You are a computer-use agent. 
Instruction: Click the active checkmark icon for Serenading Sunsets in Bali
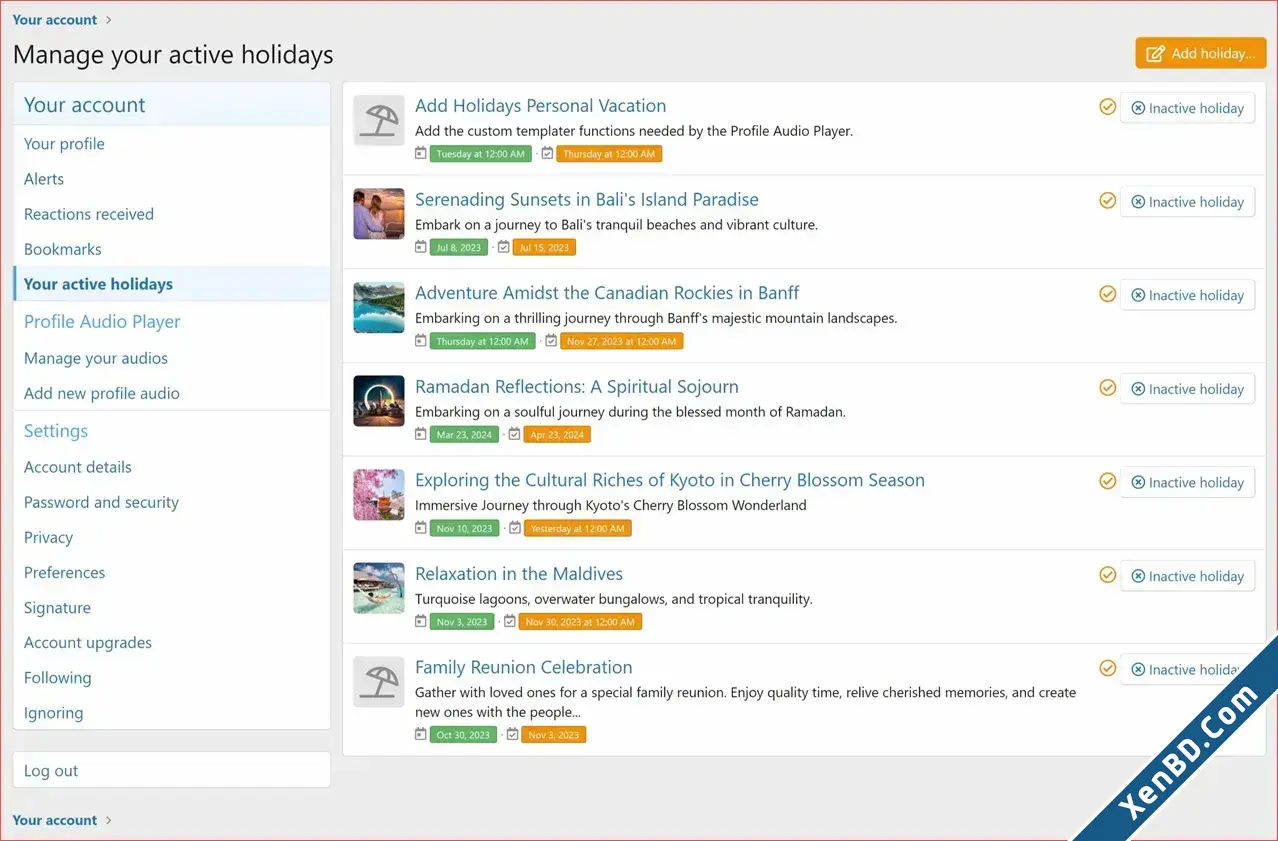click(x=1107, y=200)
